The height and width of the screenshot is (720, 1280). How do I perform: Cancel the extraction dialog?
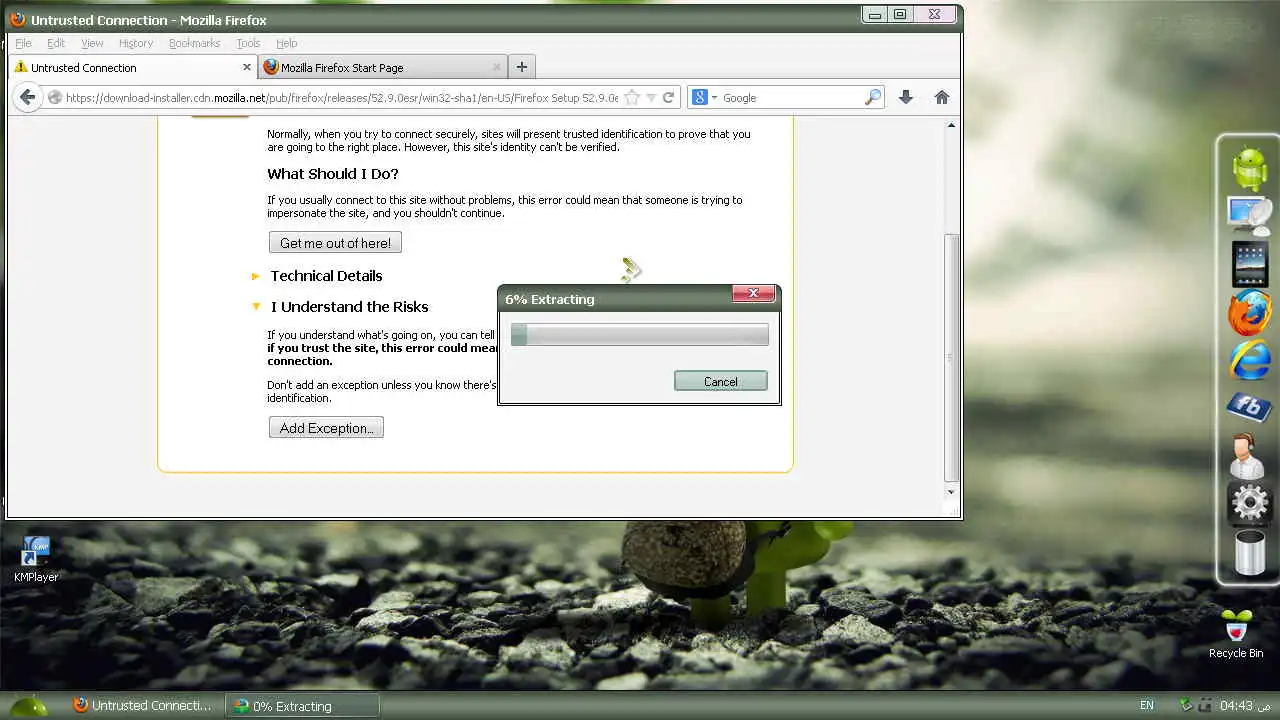[720, 381]
